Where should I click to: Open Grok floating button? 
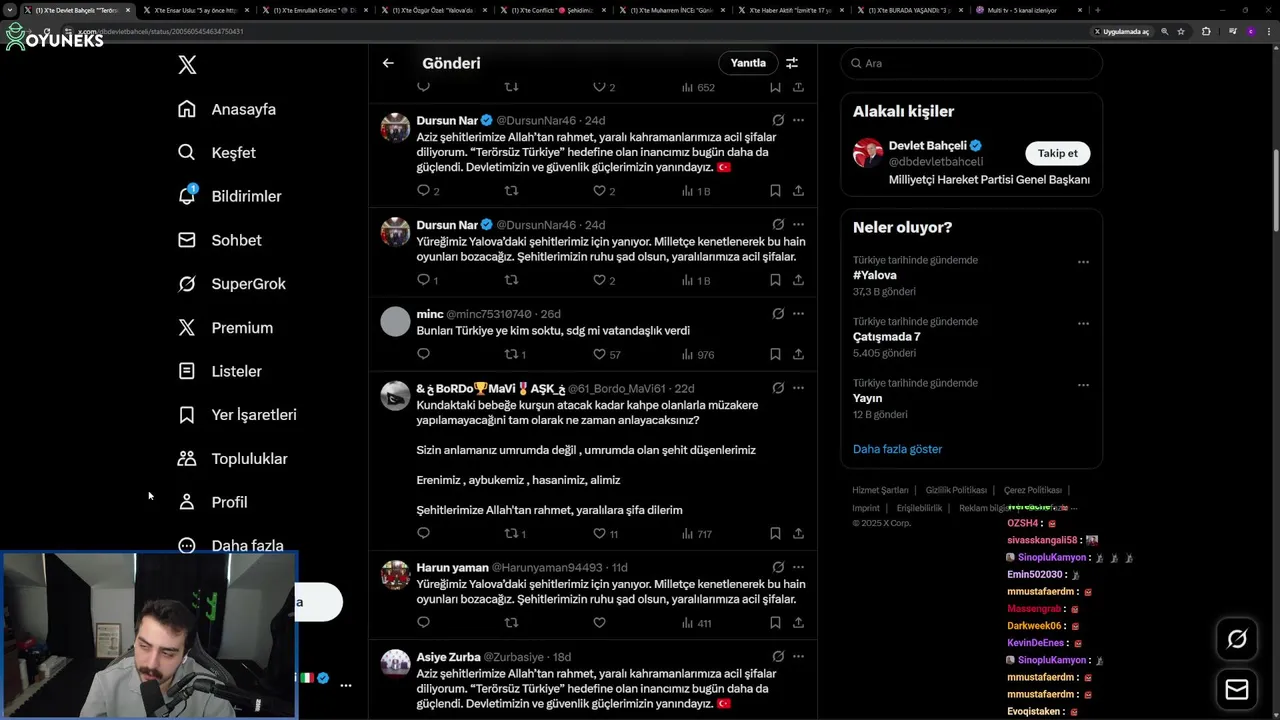[1237, 639]
